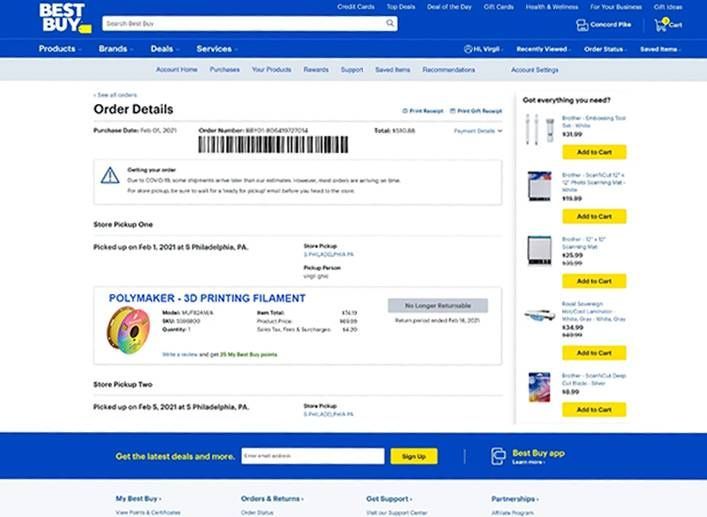Click the Concord Pike store icon

point(582,25)
